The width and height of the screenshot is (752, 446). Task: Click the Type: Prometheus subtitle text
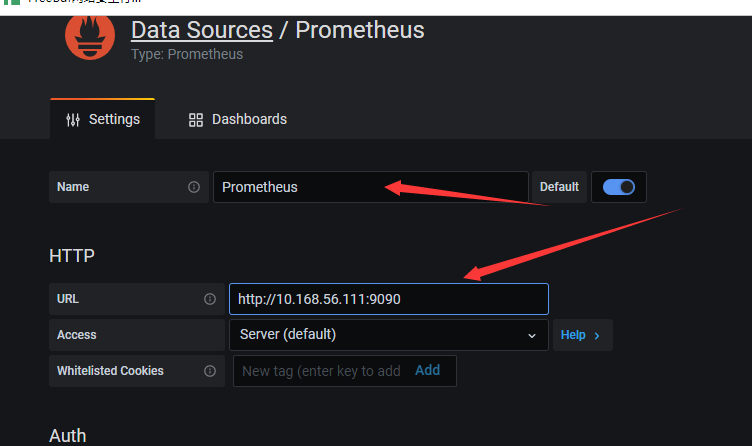187,54
